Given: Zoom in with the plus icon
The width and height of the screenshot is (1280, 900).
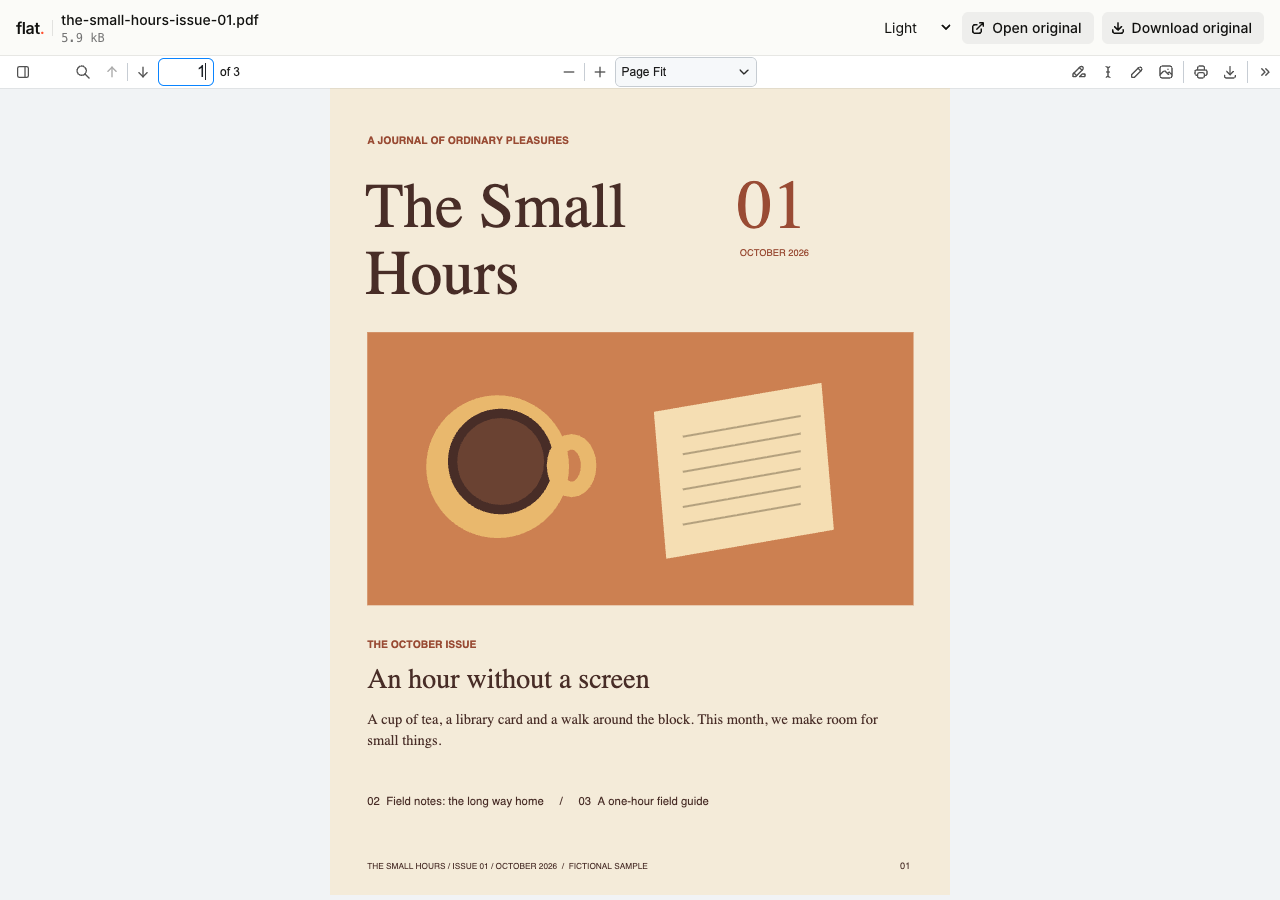Looking at the screenshot, I should (600, 72).
